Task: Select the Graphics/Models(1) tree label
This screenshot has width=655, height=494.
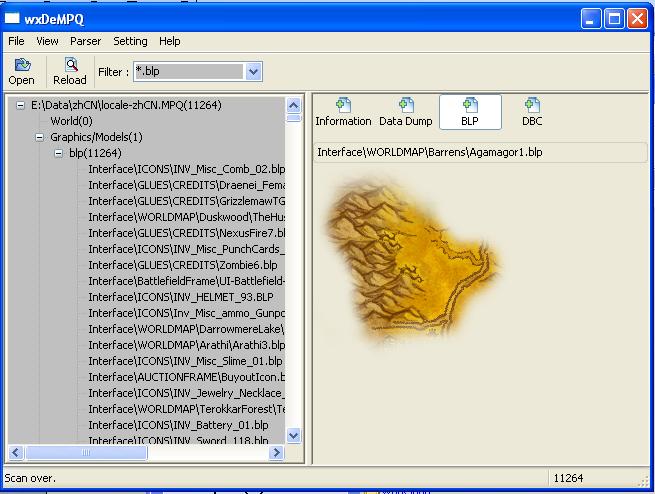Action: [x=96, y=137]
